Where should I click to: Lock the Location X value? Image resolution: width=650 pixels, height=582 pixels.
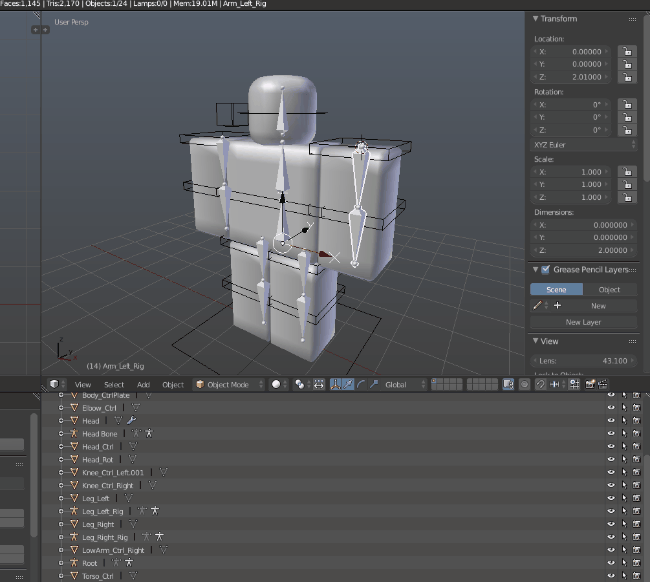627,51
